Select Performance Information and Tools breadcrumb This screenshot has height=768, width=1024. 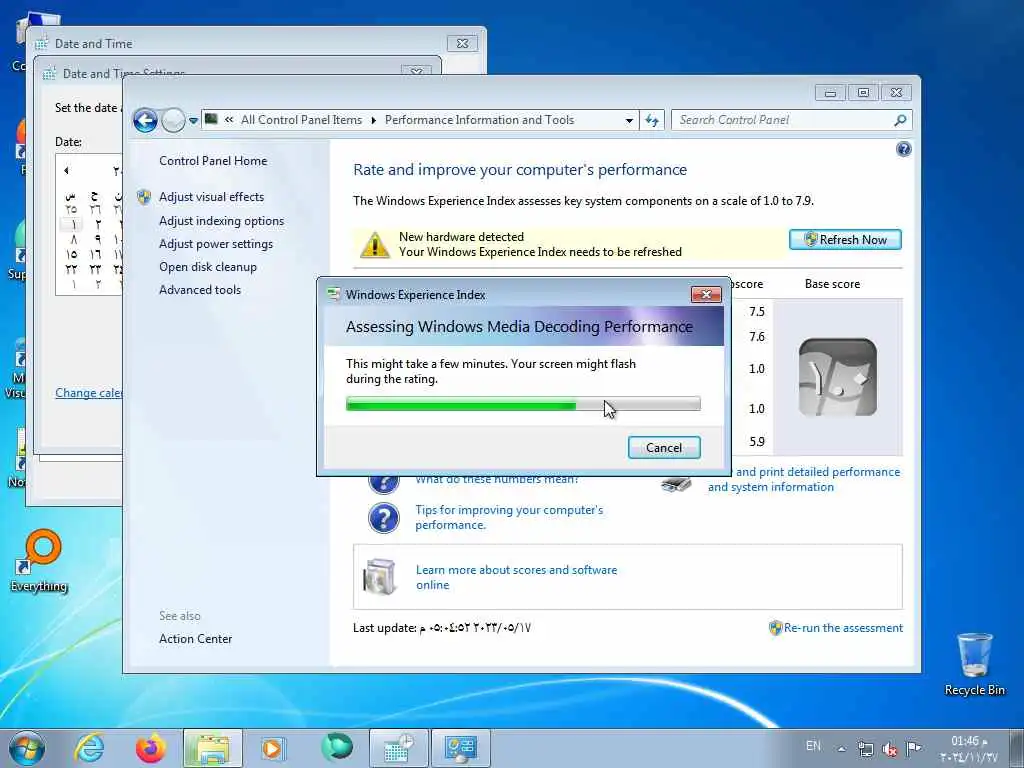(x=479, y=120)
